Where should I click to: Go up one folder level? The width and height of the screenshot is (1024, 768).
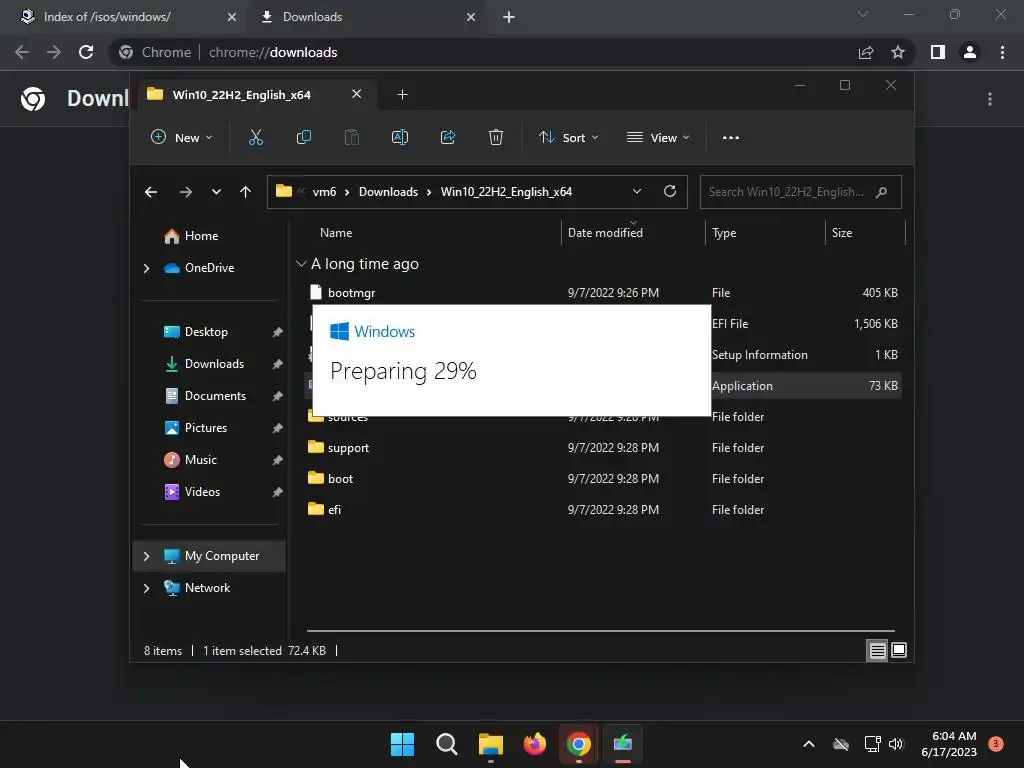tap(246, 192)
